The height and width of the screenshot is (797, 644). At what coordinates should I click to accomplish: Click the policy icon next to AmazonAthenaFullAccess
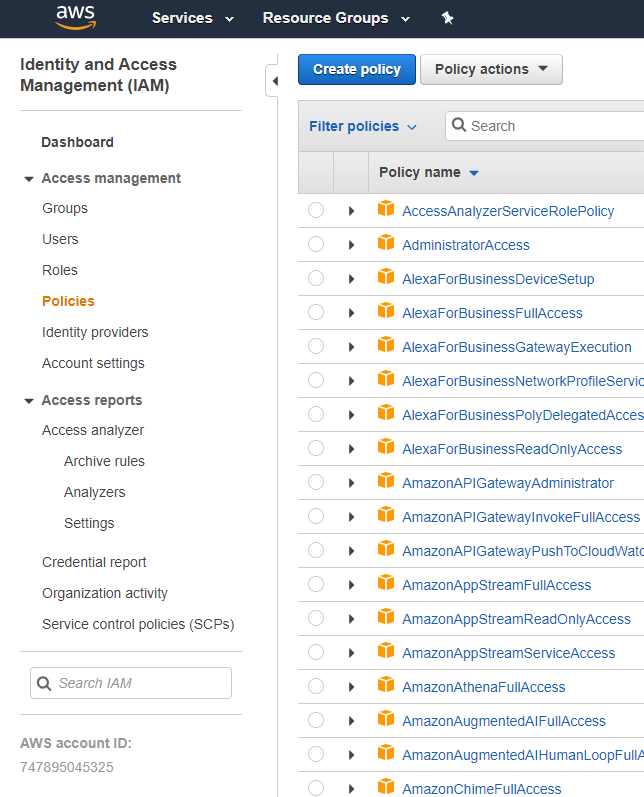(386, 685)
